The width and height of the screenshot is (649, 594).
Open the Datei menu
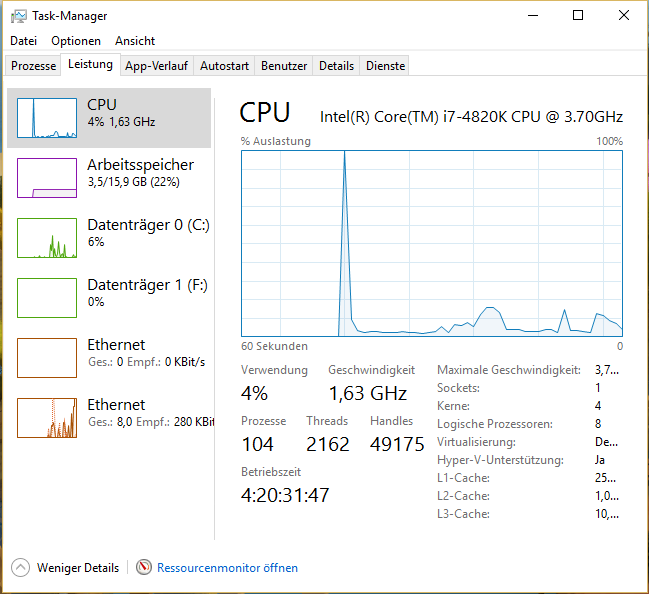24,41
